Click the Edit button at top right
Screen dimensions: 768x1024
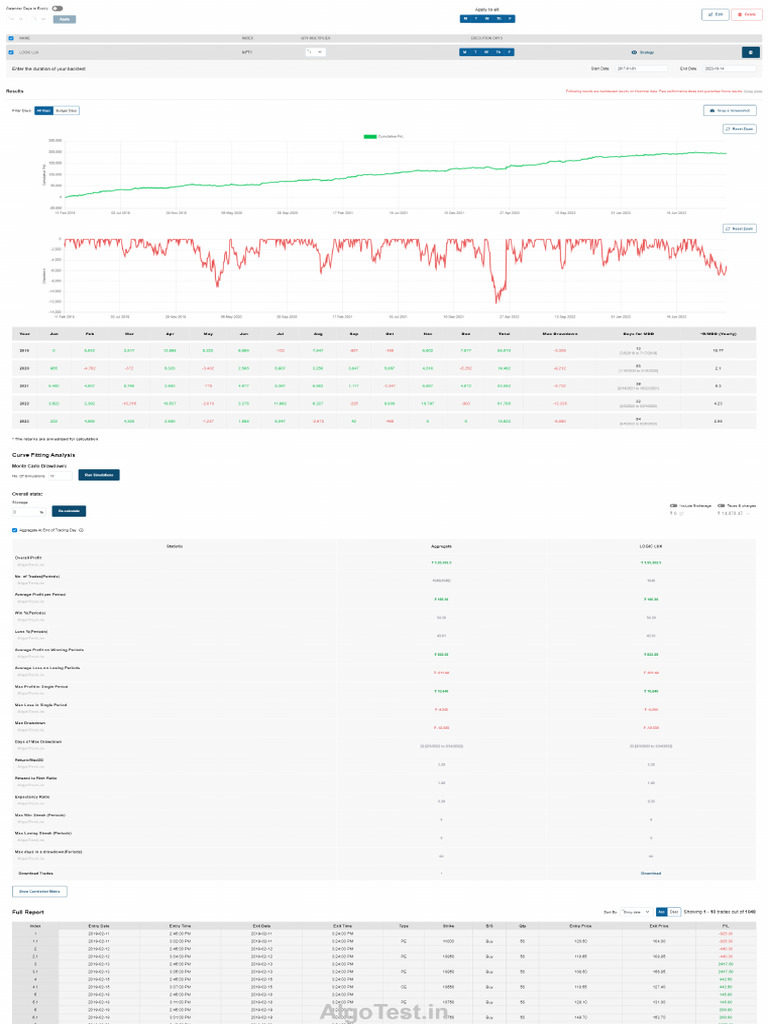pyautogui.click(x=715, y=14)
